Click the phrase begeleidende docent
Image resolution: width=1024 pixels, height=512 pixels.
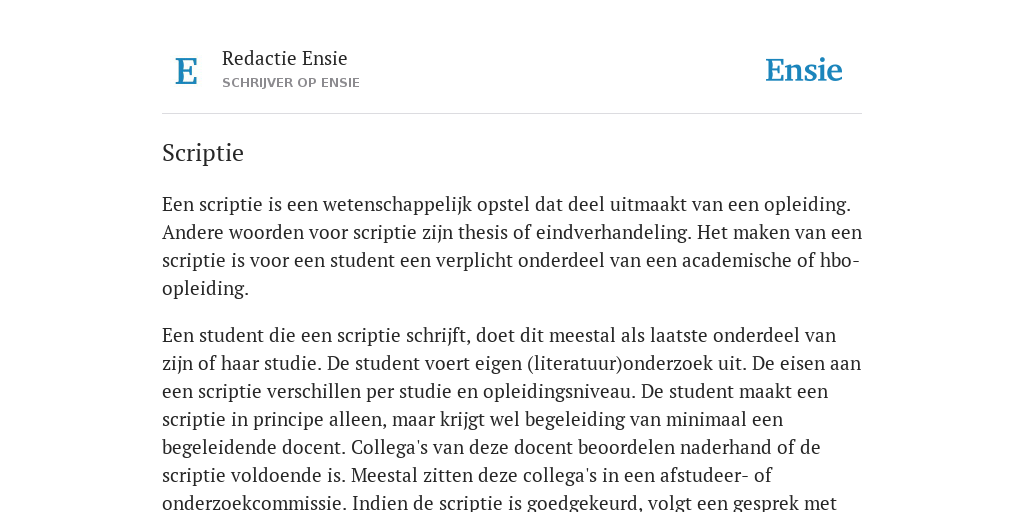254,447
